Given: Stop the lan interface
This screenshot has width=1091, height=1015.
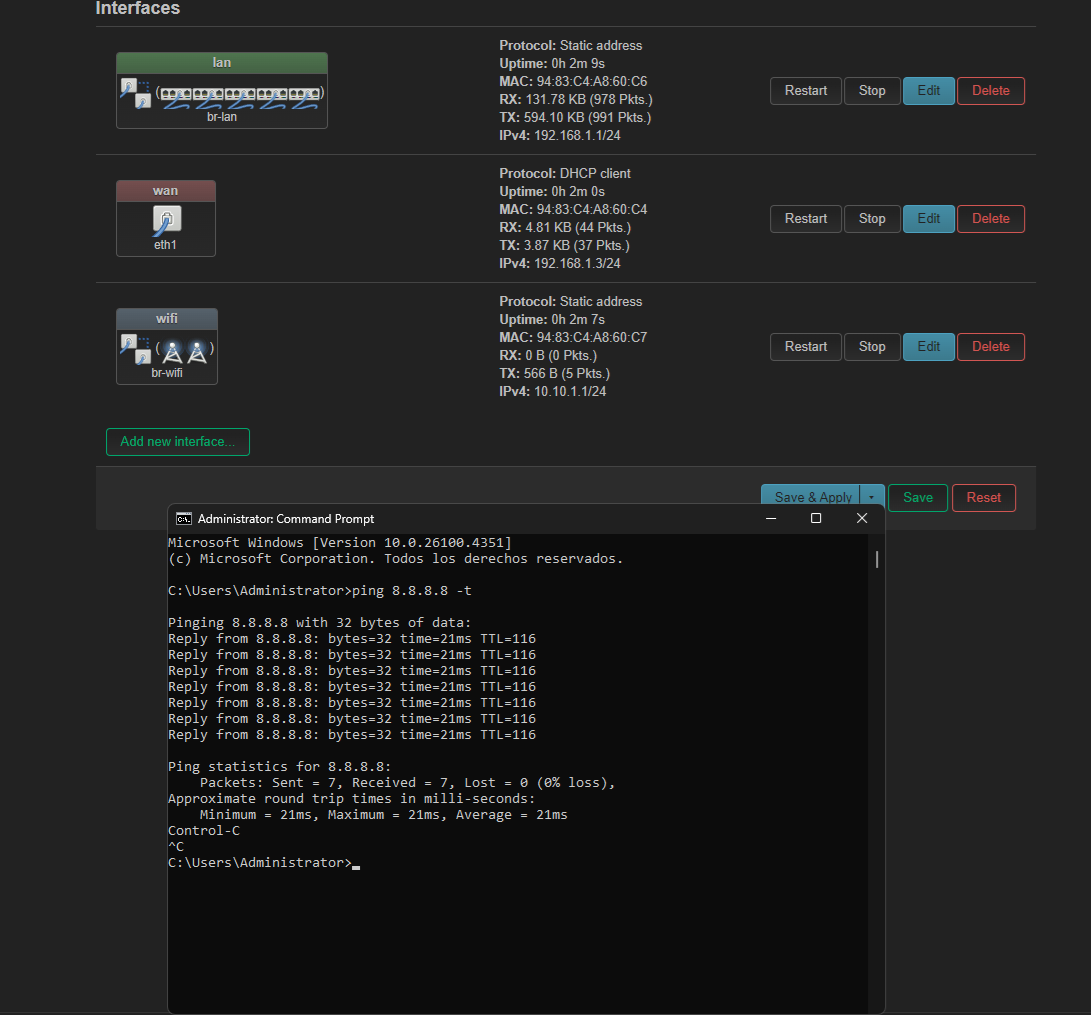Looking at the screenshot, I should tap(872, 91).
